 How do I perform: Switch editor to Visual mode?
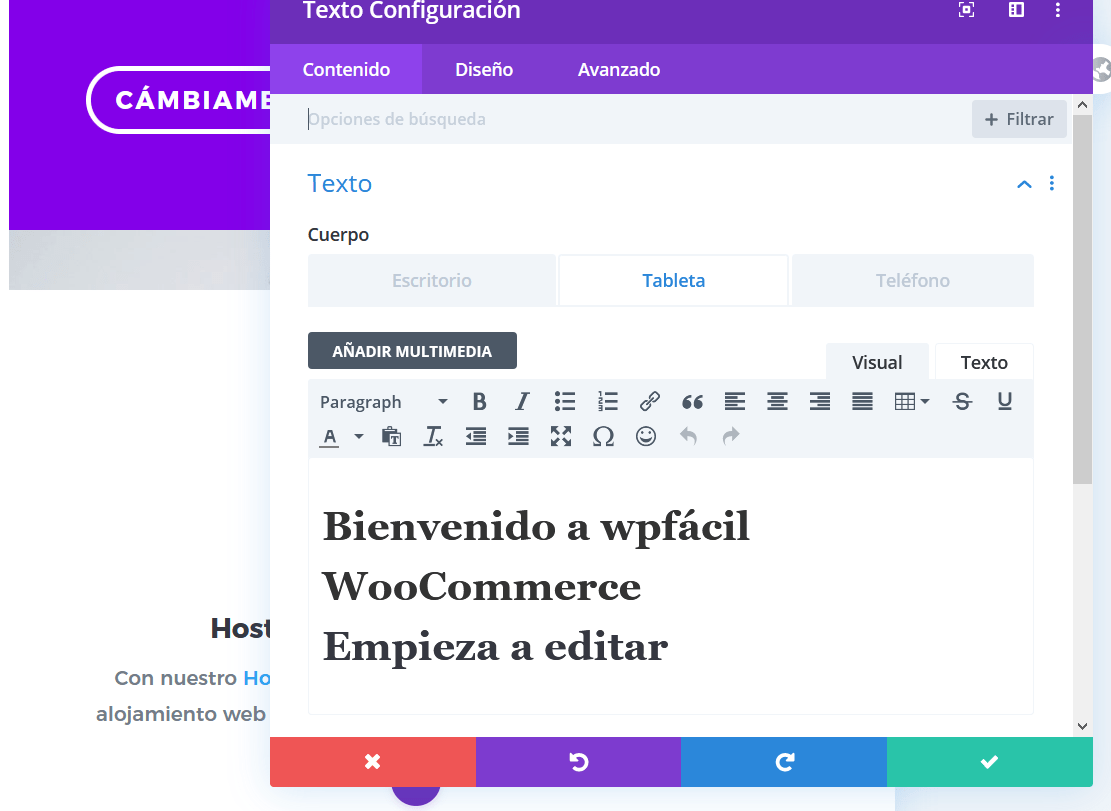point(877,362)
